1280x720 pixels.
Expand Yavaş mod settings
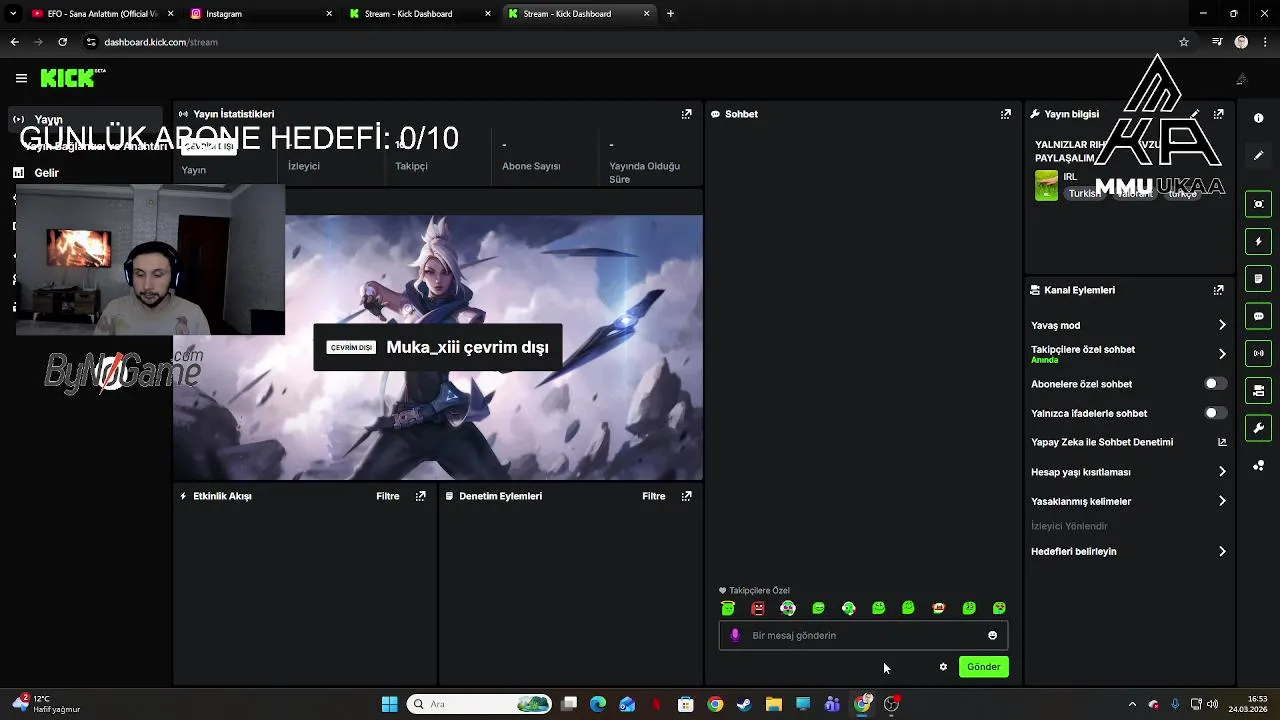(x=1128, y=325)
